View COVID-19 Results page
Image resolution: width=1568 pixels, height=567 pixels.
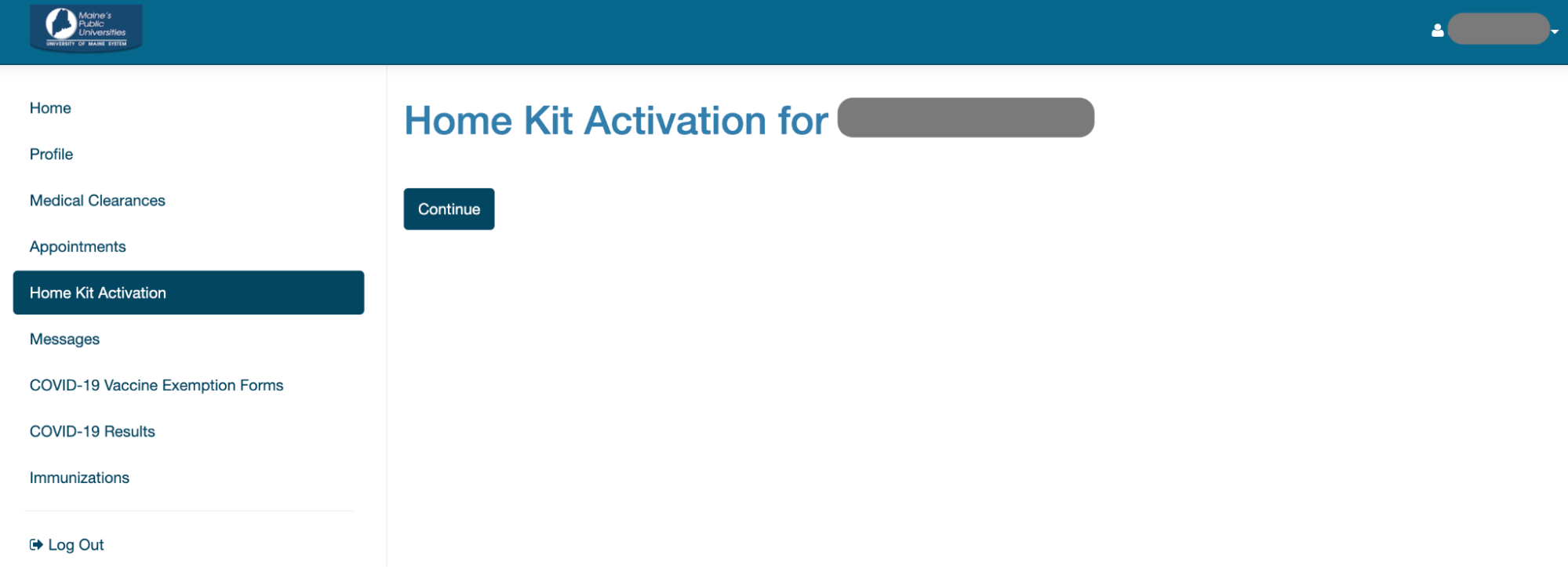click(92, 432)
